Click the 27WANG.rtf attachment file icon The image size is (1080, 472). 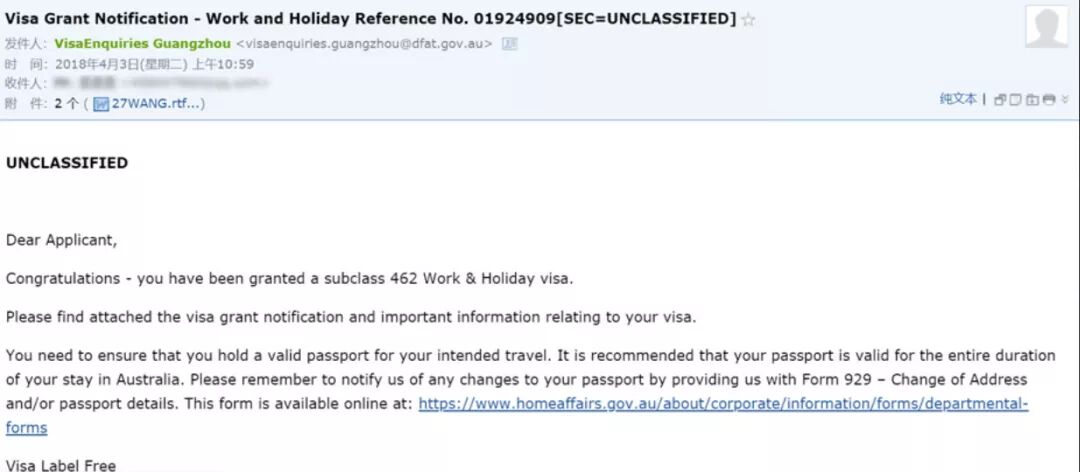point(101,103)
